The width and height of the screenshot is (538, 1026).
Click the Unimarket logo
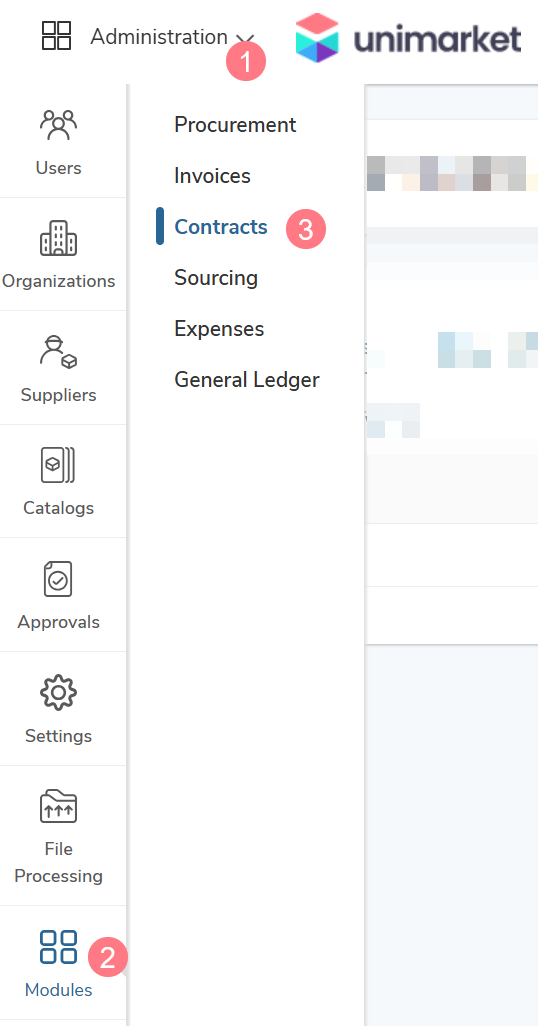tap(408, 38)
